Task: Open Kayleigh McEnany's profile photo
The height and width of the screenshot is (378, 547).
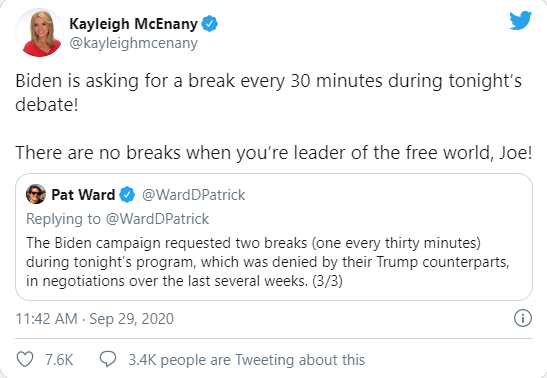Action: (x=39, y=33)
